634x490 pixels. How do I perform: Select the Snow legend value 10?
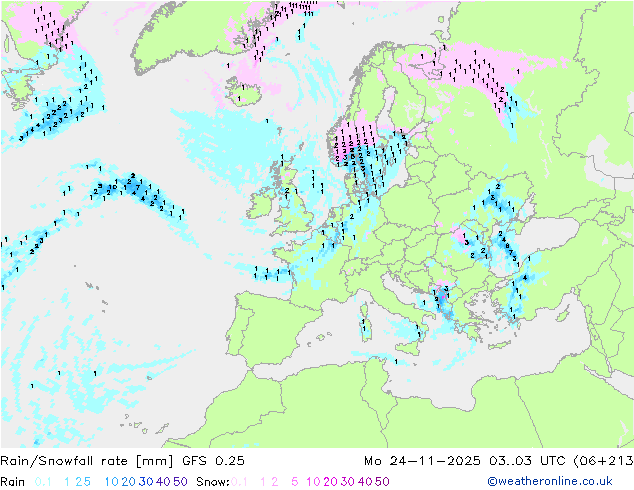coord(313,482)
